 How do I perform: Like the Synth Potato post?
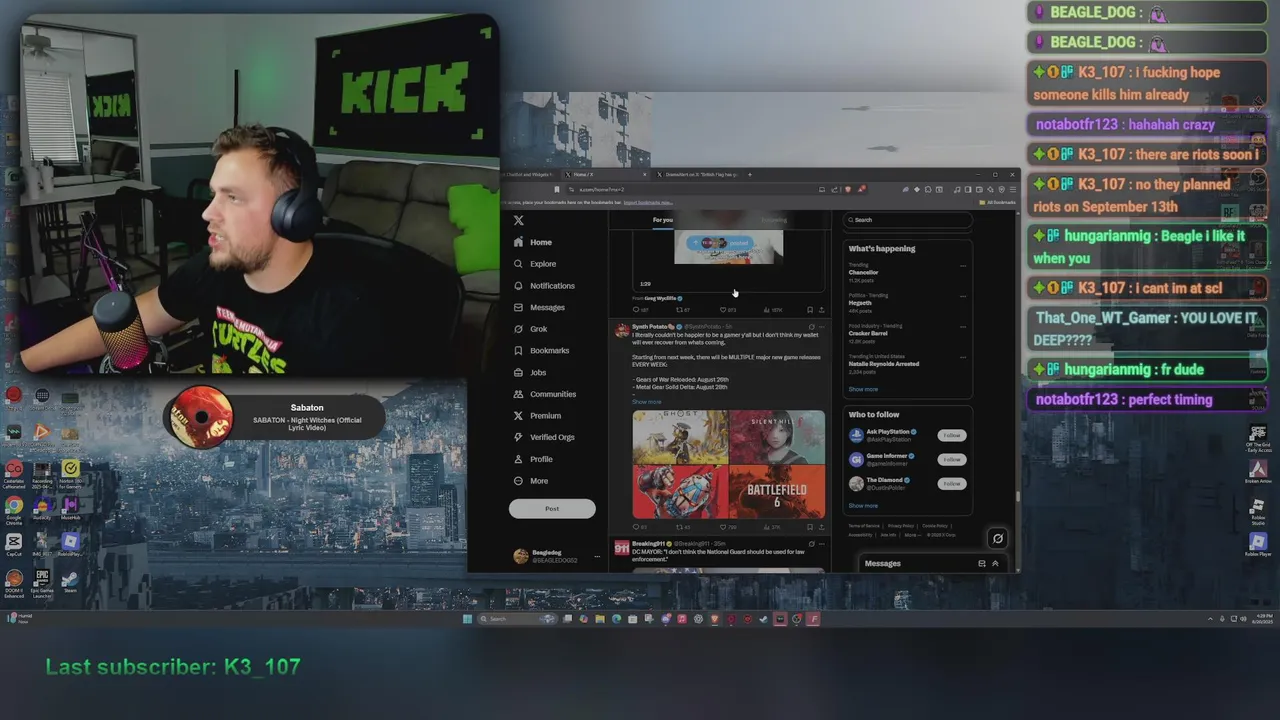click(x=724, y=527)
